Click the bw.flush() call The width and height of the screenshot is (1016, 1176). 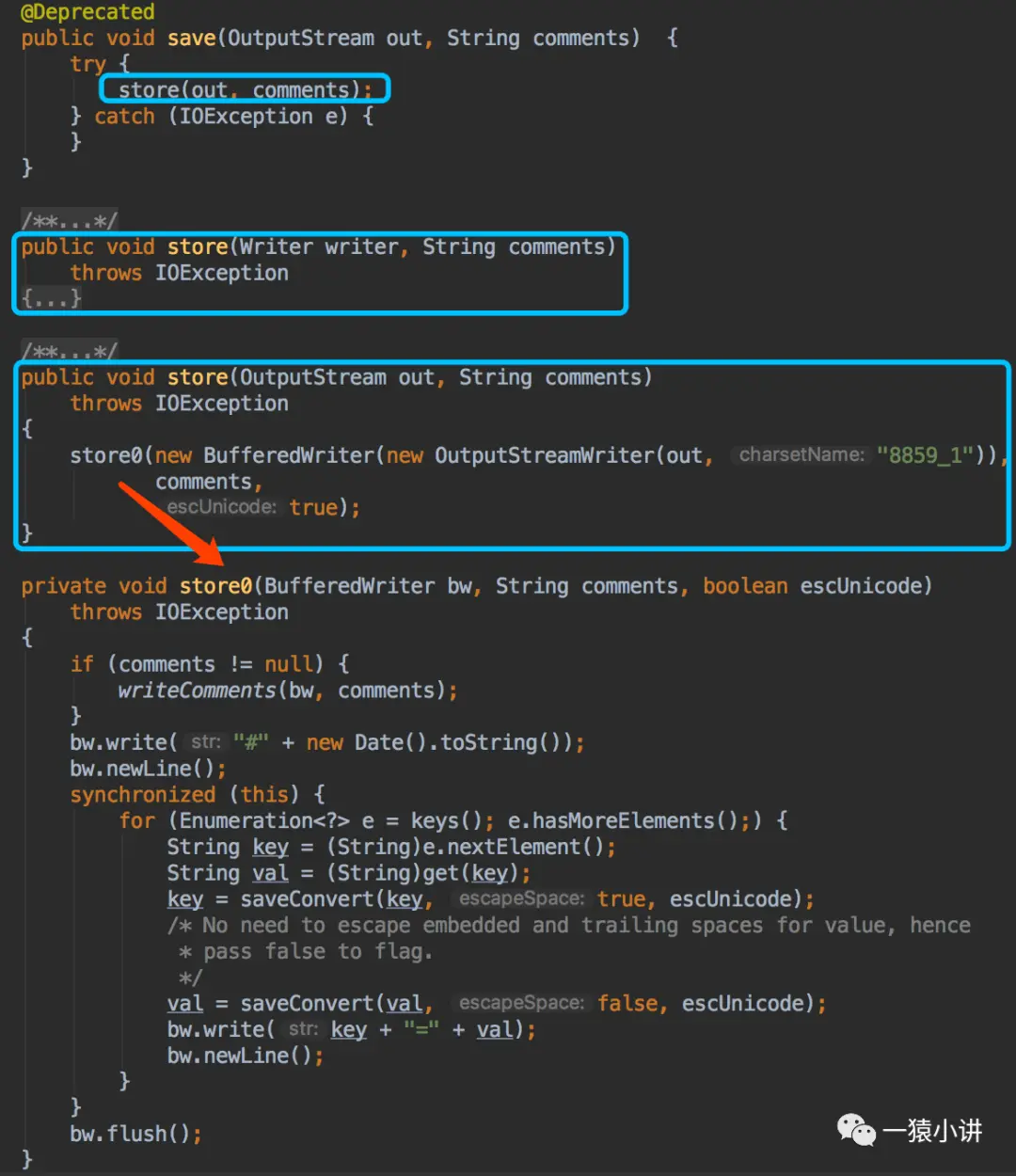135,1135
